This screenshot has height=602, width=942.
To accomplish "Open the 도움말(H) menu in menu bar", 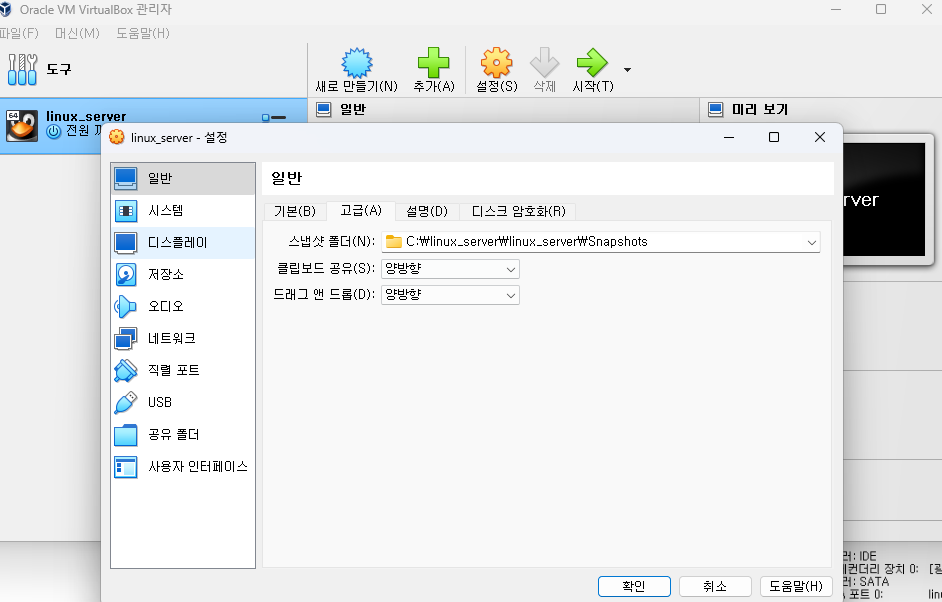I will coord(143,33).
